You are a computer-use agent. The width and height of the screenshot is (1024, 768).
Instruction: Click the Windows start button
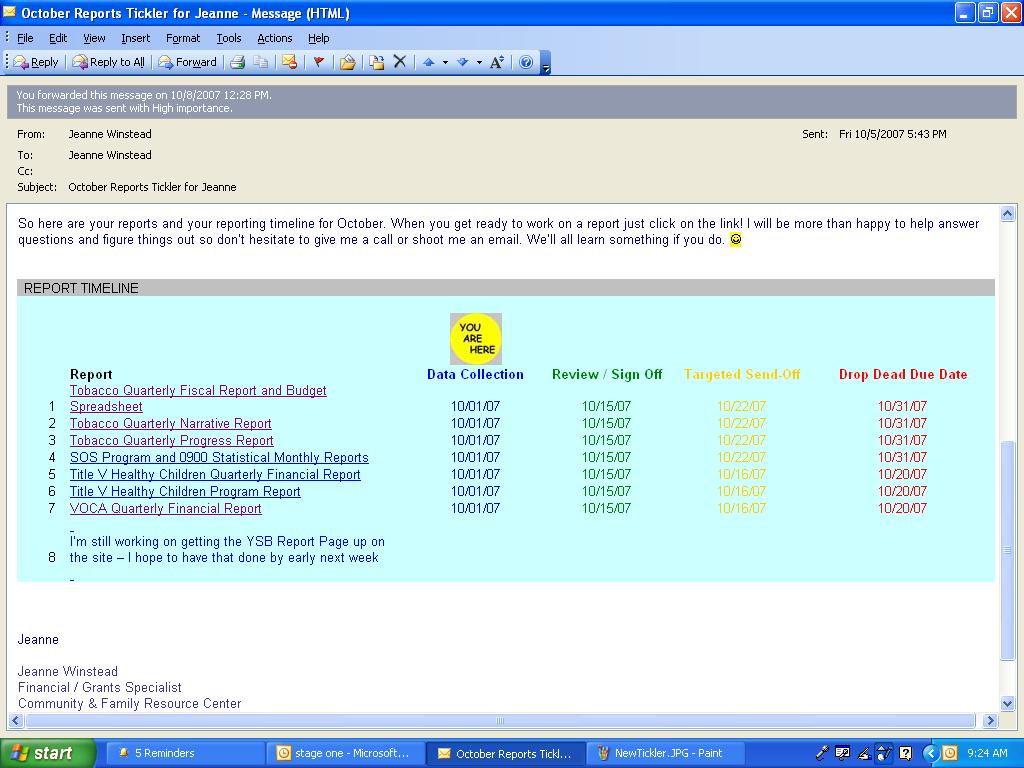tap(48, 753)
